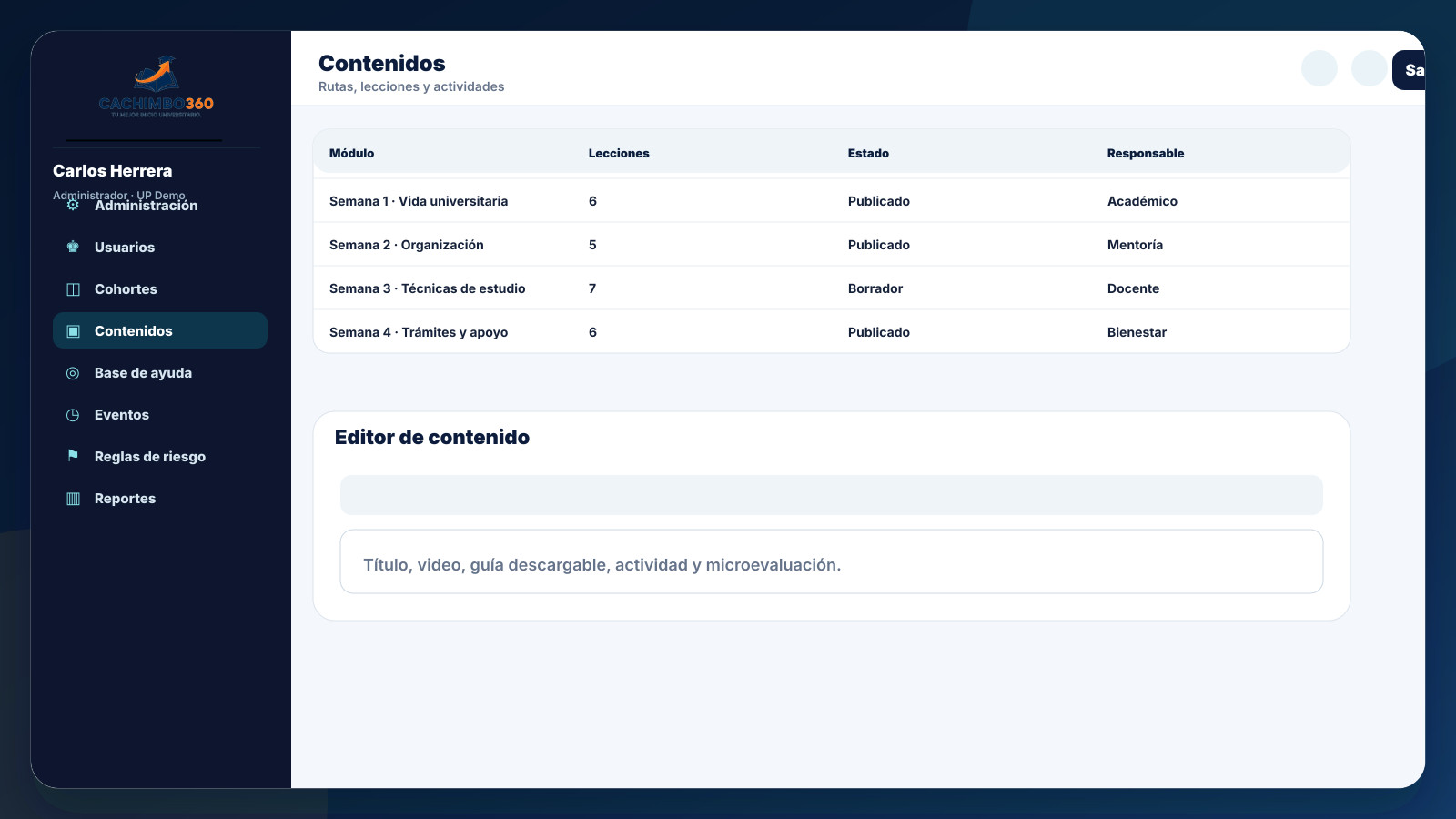Image resolution: width=1456 pixels, height=819 pixels.
Task: Click the Lecciones column header
Action: [x=619, y=153]
